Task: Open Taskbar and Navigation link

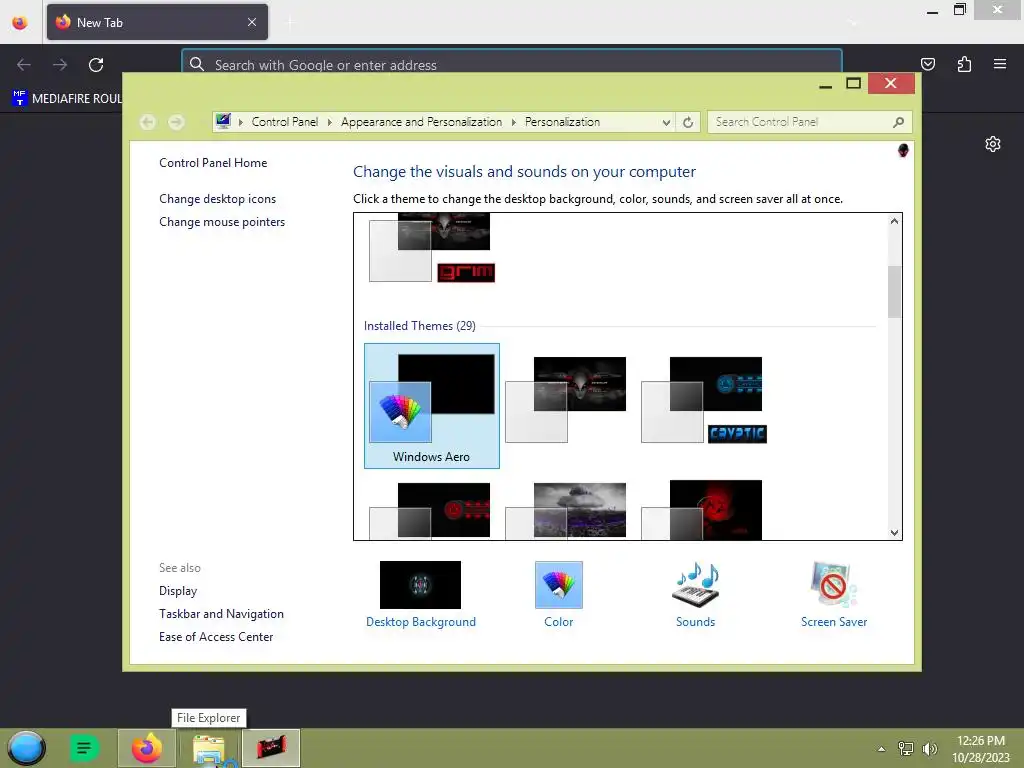Action: pos(221,614)
